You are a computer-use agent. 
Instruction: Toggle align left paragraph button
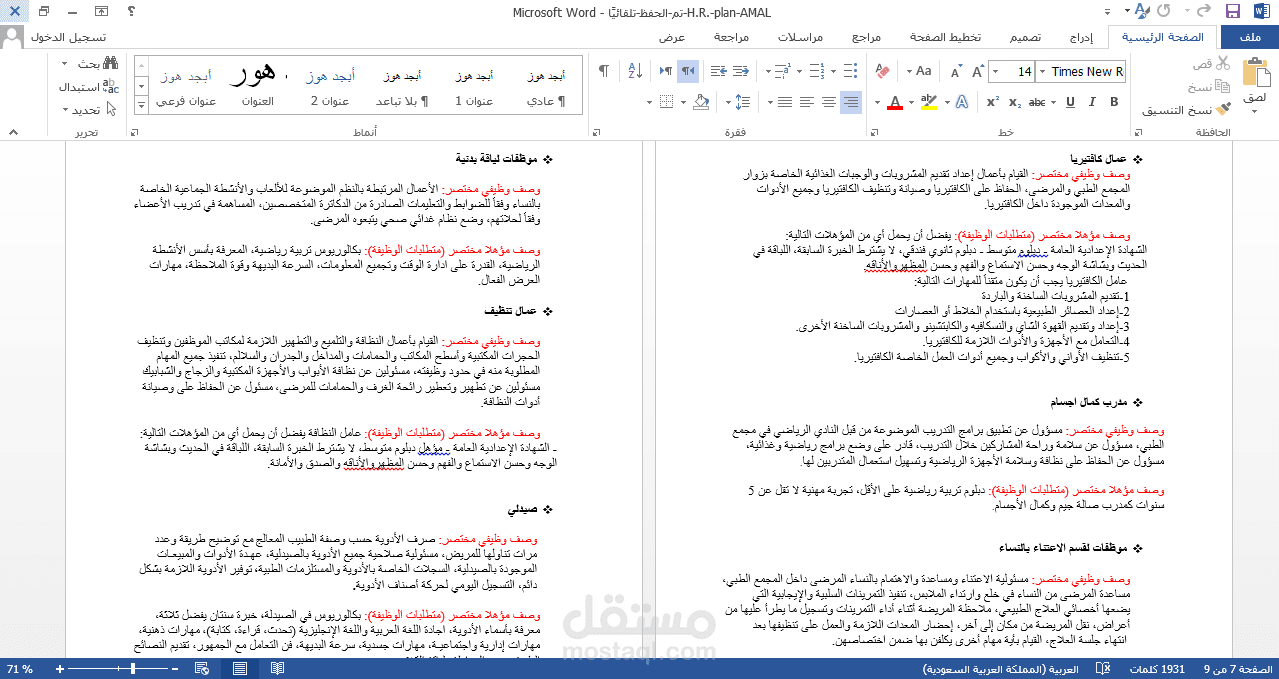click(x=807, y=102)
